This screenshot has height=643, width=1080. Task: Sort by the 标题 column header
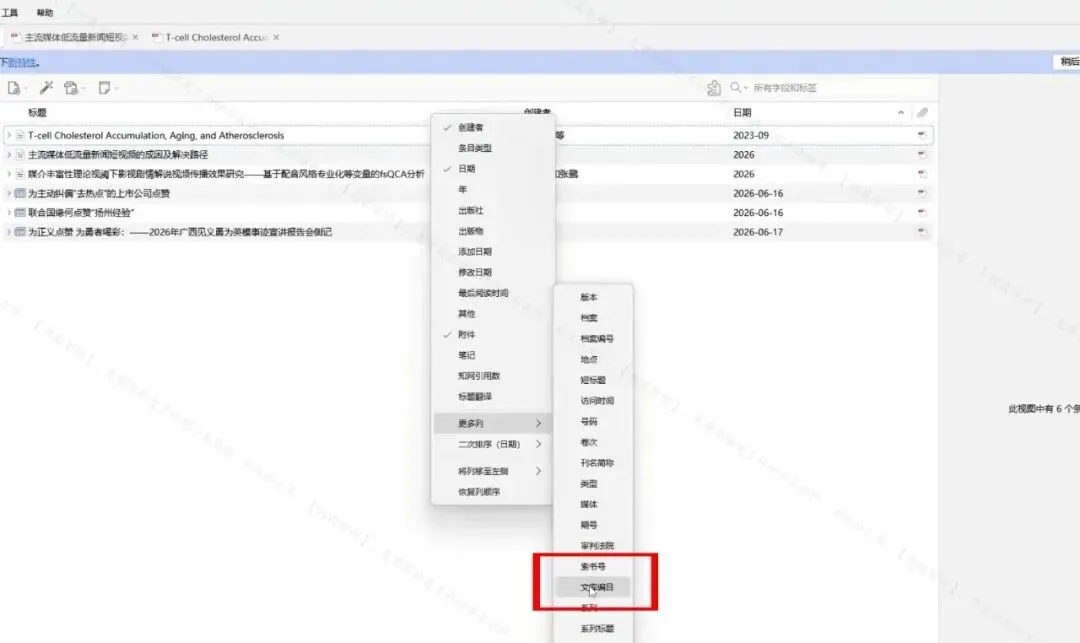[x=37, y=112]
